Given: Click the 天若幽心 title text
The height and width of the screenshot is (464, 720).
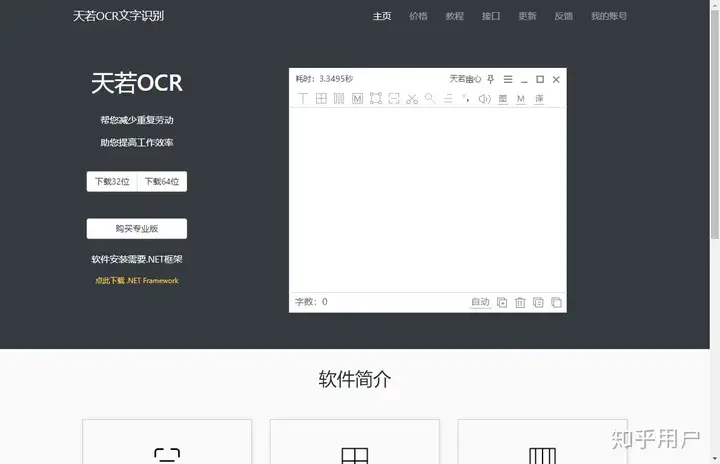Looking at the screenshot, I should click(x=465, y=79).
